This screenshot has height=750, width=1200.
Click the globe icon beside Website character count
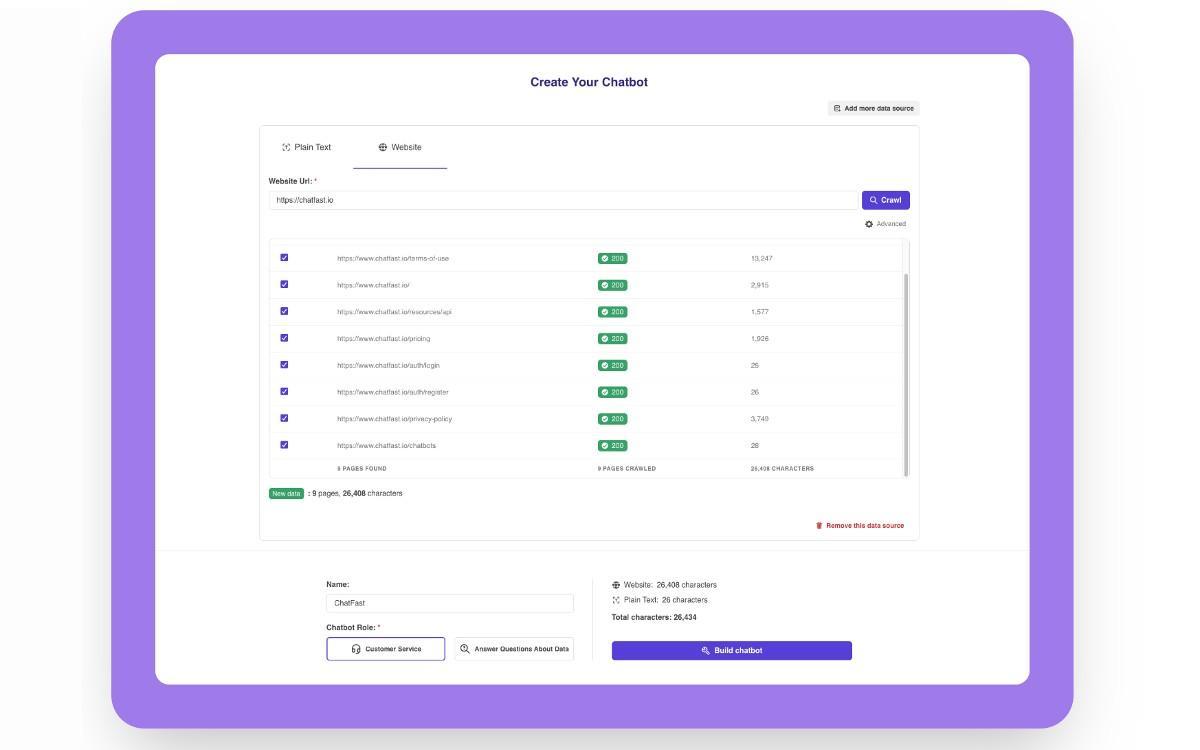pyautogui.click(x=615, y=584)
